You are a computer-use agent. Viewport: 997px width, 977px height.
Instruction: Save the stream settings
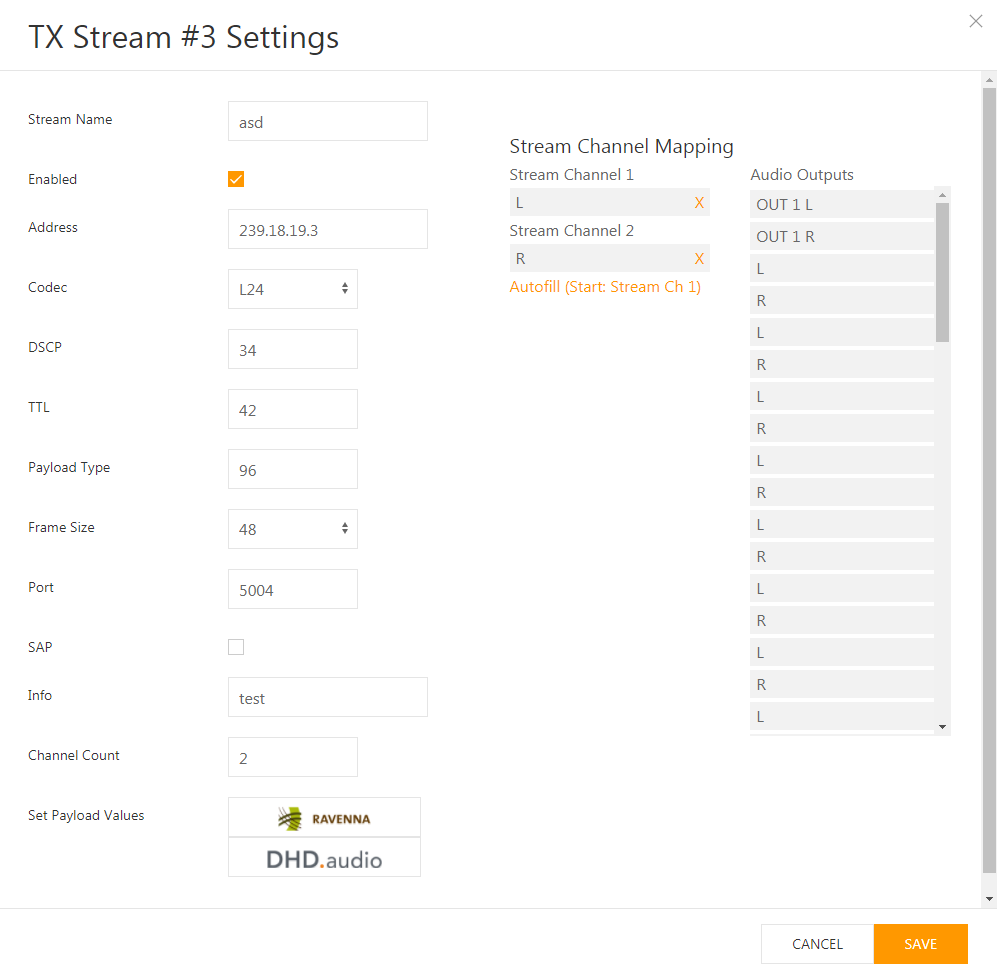point(921,944)
